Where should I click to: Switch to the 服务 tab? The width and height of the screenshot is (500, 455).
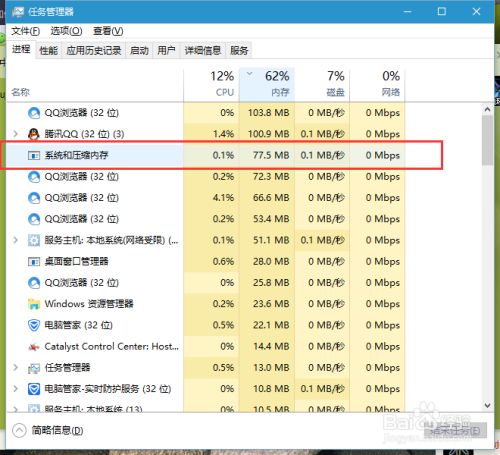coord(239,50)
